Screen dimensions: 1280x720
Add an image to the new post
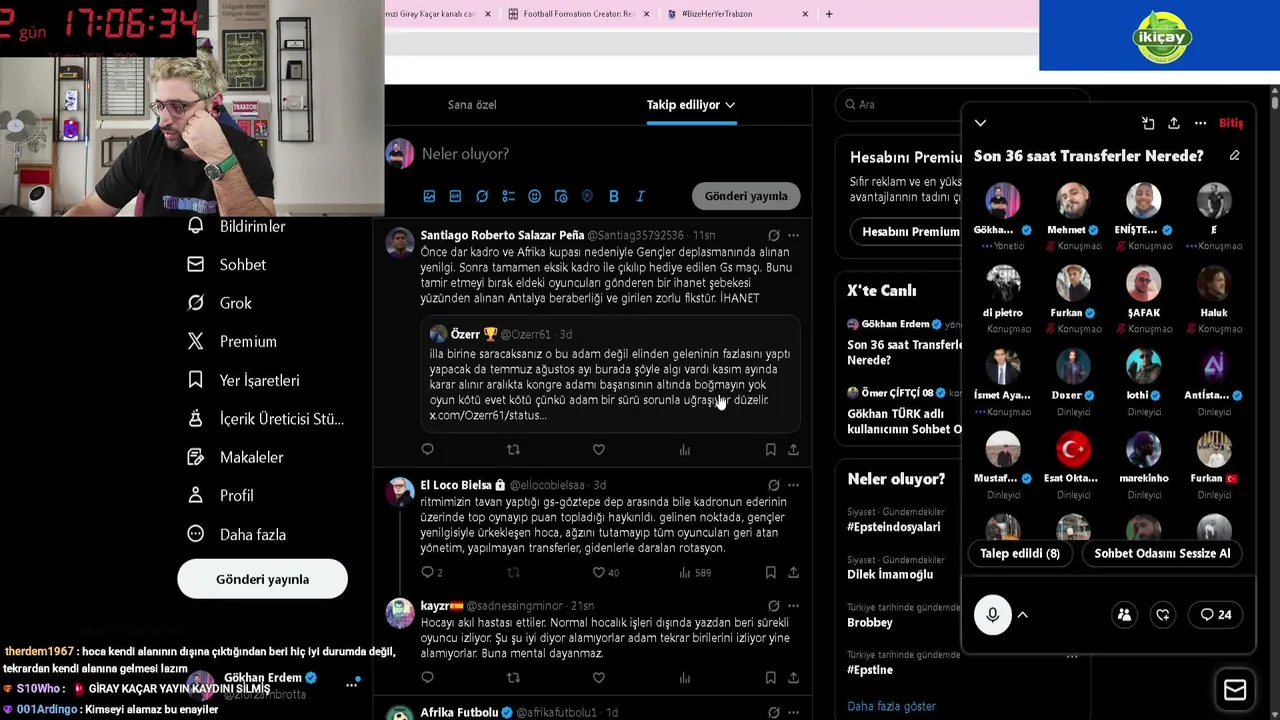click(x=429, y=196)
